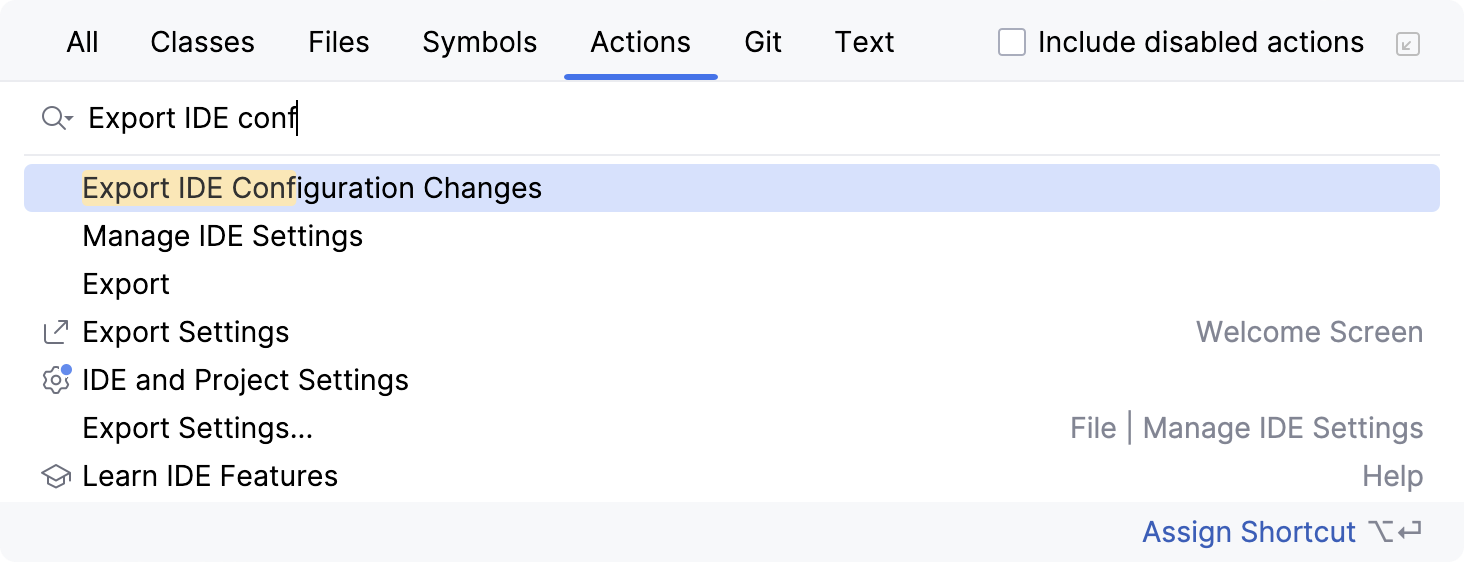Select the Learn IDE Features result
The height and width of the screenshot is (562, 1464).
click(210, 477)
